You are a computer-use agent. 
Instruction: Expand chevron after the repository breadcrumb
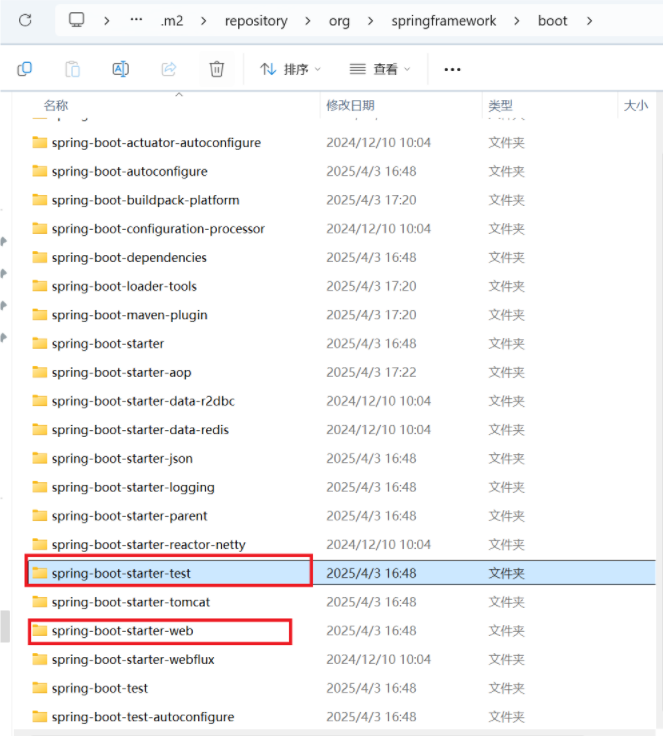click(x=308, y=21)
